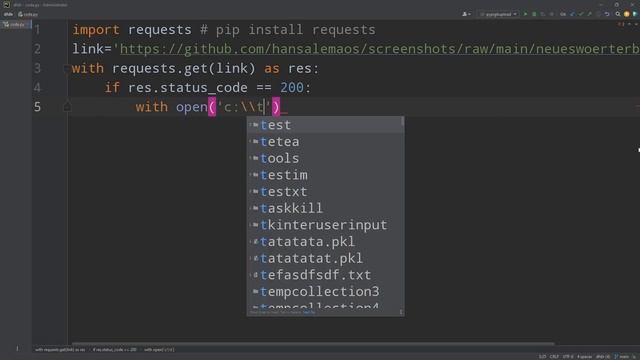Click the blue update project arrow icon

(x=572, y=14)
